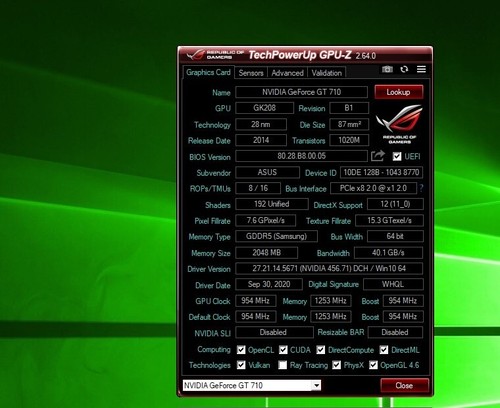Toggle the Vulkan checkbox
The width and height of the screenshot is (500, 408).
click(x=241, y=365)
